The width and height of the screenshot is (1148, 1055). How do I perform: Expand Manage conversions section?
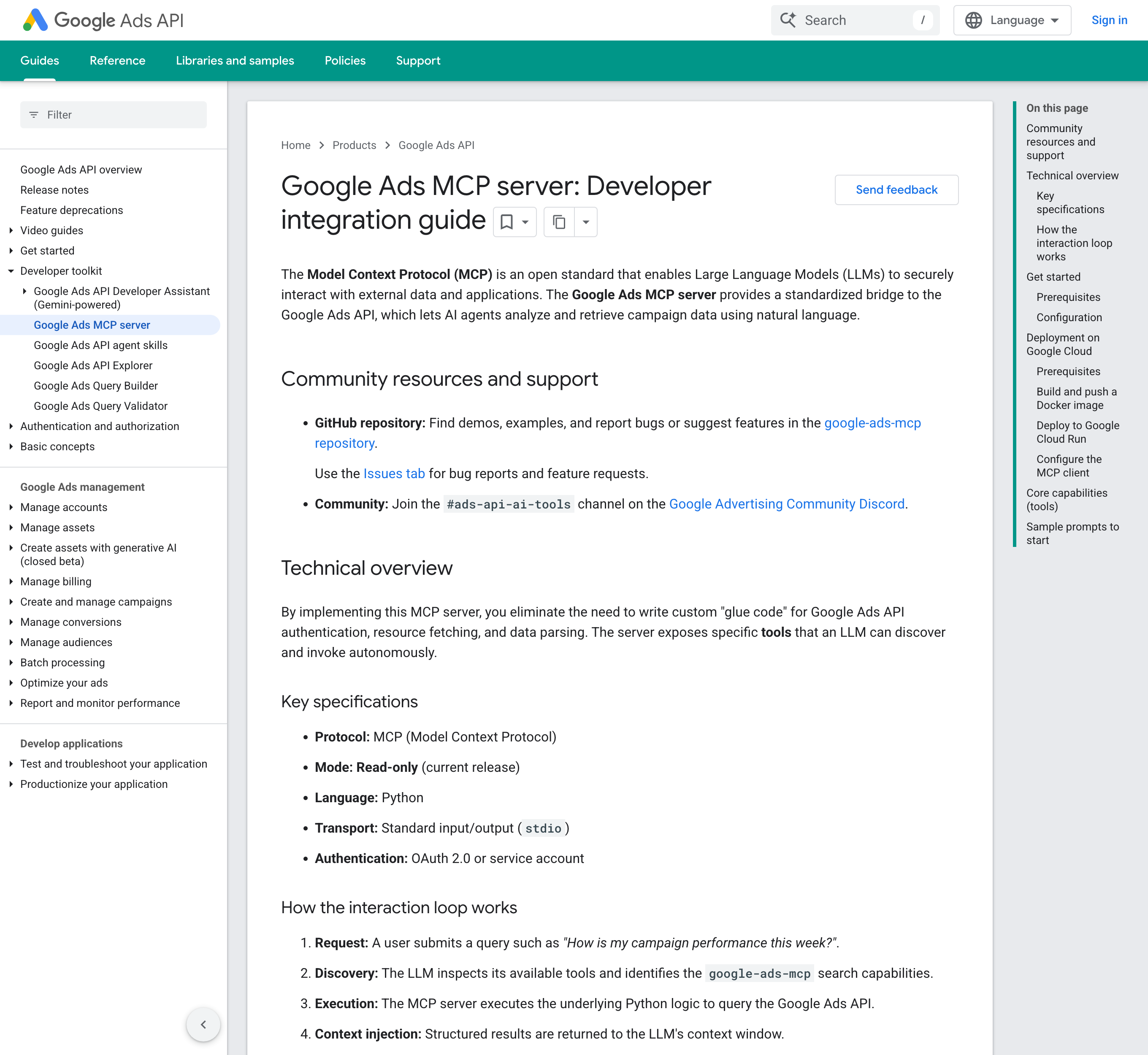pyautogui.click(x=11, y=622)
